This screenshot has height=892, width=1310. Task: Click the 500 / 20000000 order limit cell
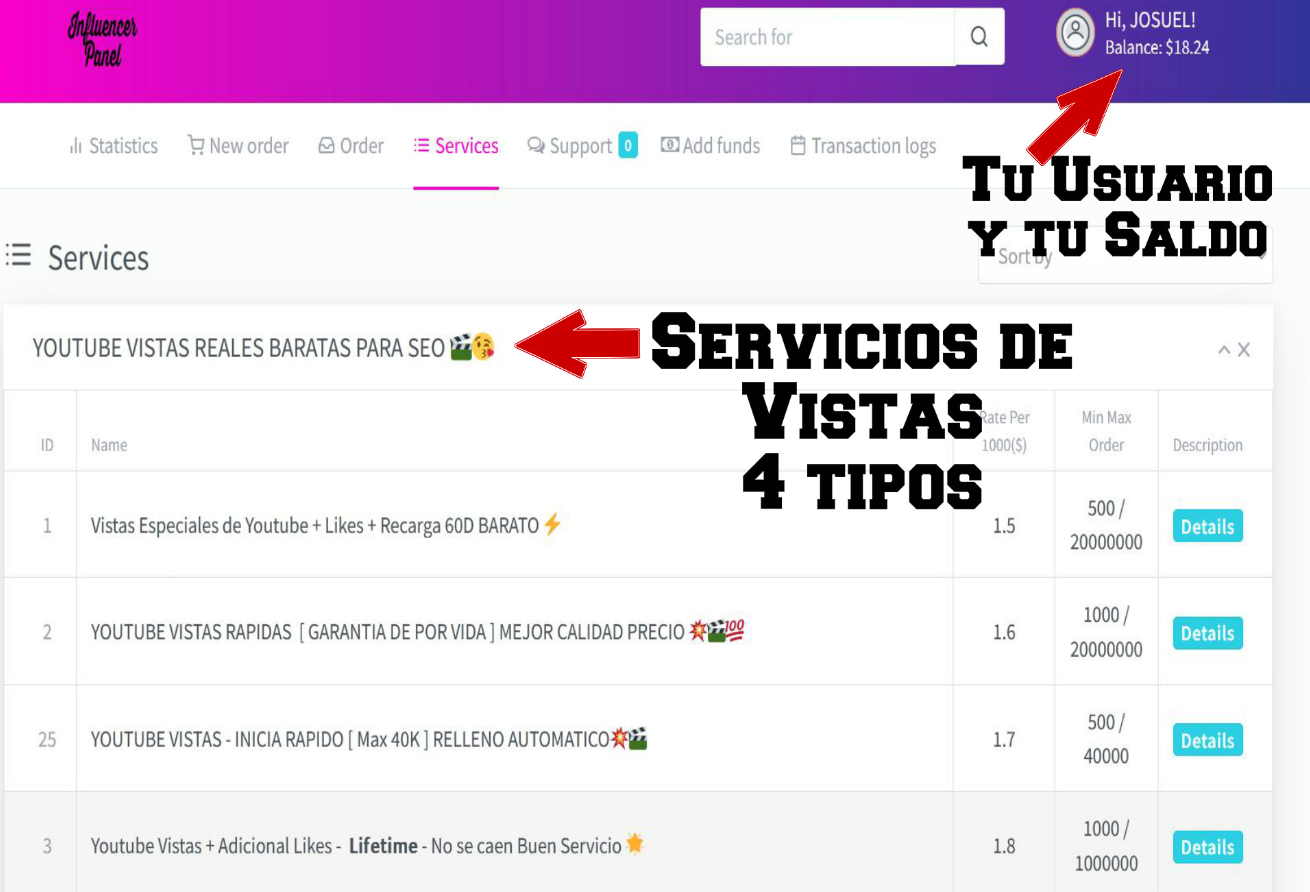pyautogui.click(x=1106, y=525)
